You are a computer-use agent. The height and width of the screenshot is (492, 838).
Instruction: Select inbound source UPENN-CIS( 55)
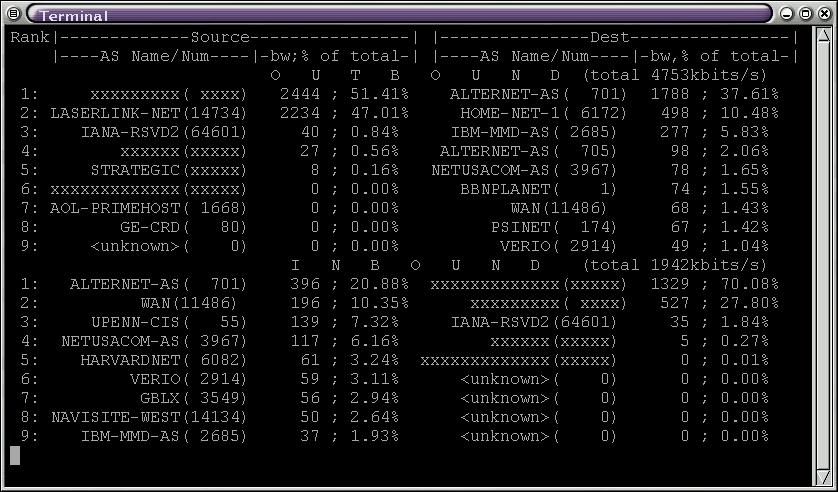click(x=169, y=322)
